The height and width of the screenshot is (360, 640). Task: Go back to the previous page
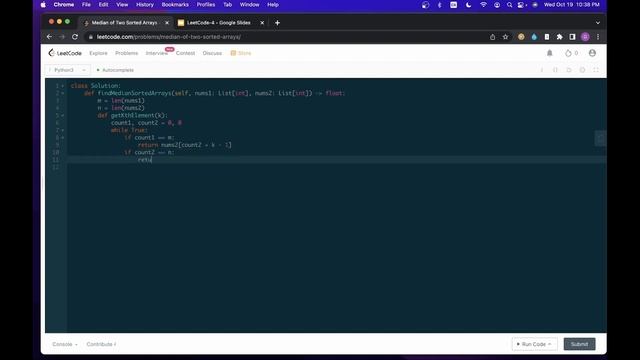point(49,37)
